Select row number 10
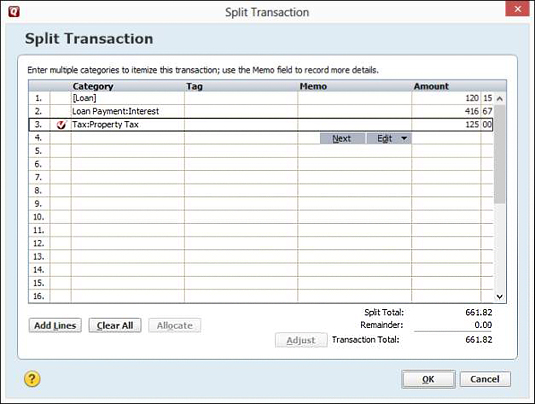This screenshot has width=535, height=404. click(39, 217)
